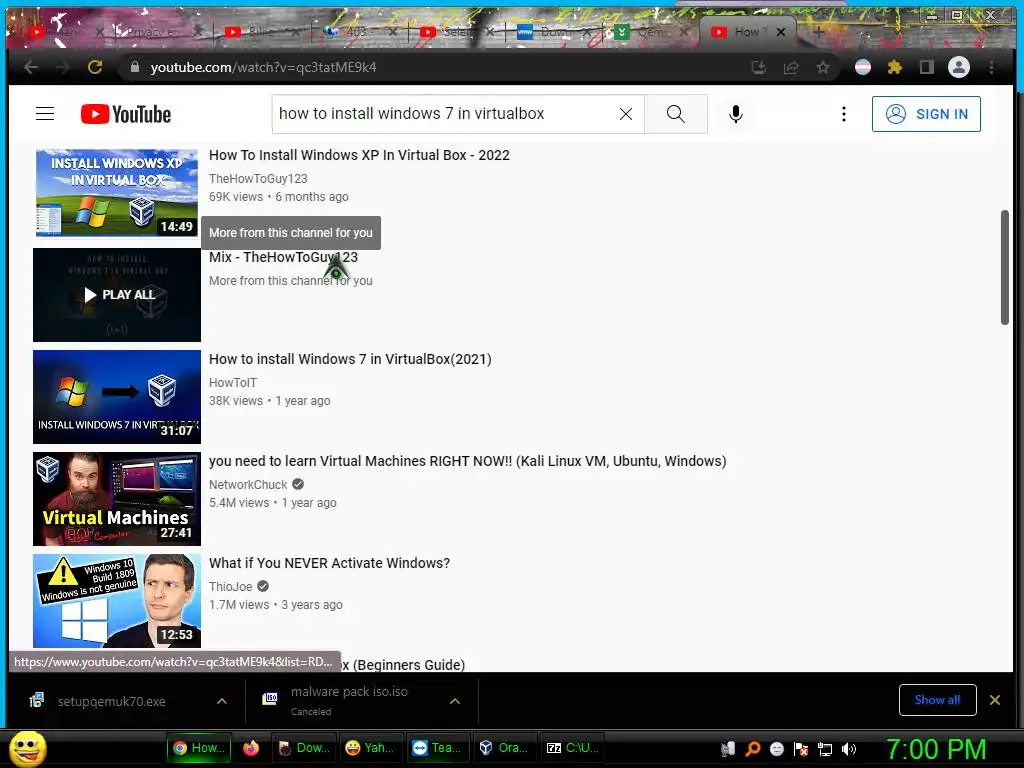Viewport: 1024px width, 768px height.
Task: Open the Yahoo 'Yah...' taskbar window
Action: pyautogui.click(x=371, y=748)
